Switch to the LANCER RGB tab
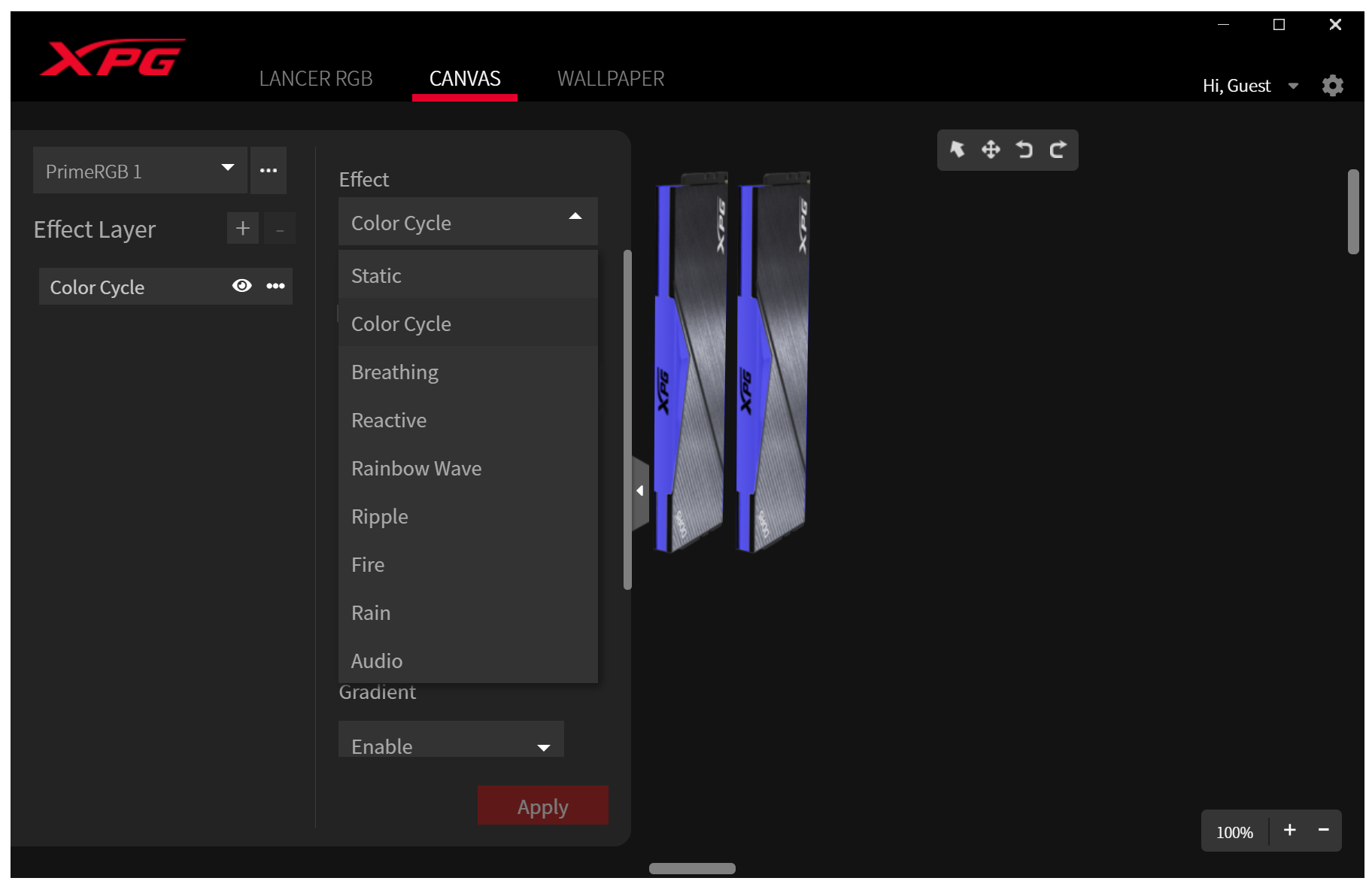 (x=316, y=79)
